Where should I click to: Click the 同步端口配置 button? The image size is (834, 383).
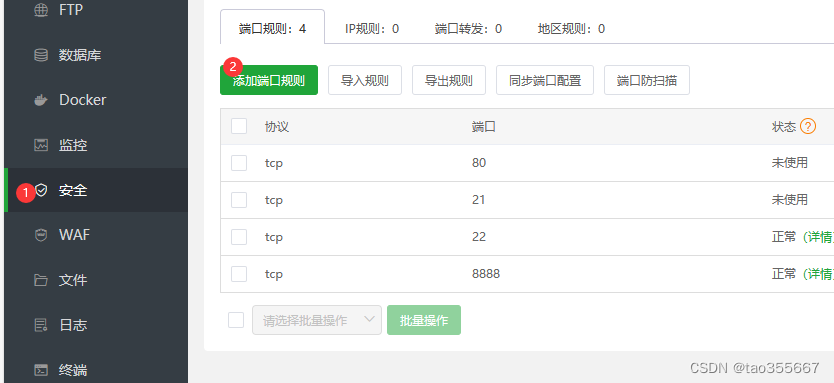click(x=545, y=80)
